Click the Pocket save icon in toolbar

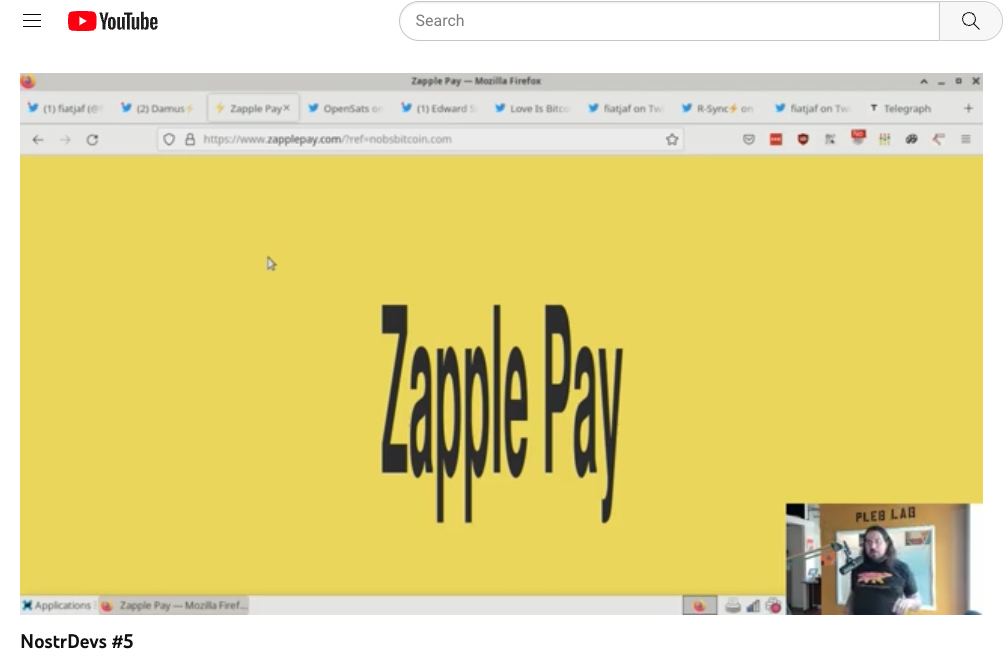pyautogui.click(x=749, y=139)
